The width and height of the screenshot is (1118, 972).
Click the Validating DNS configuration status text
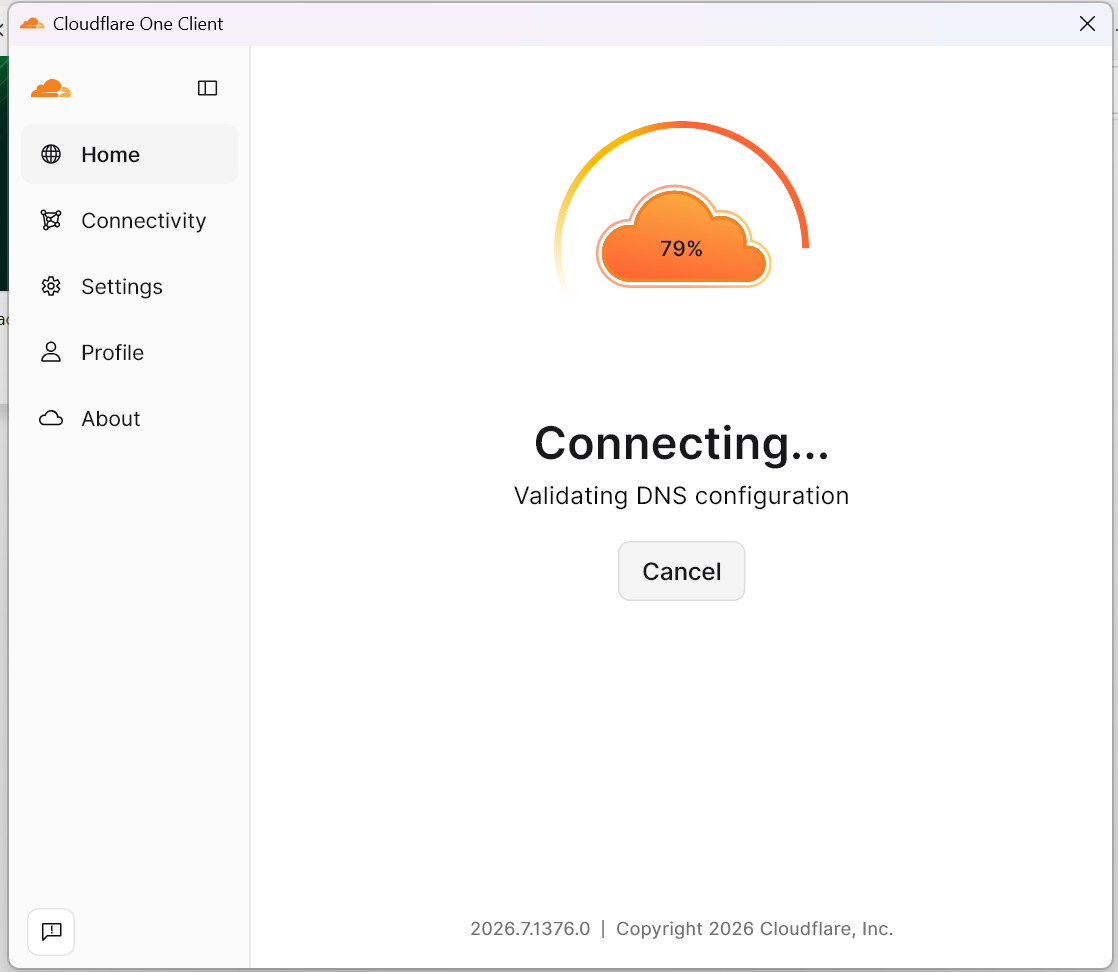tap(682, 496)
